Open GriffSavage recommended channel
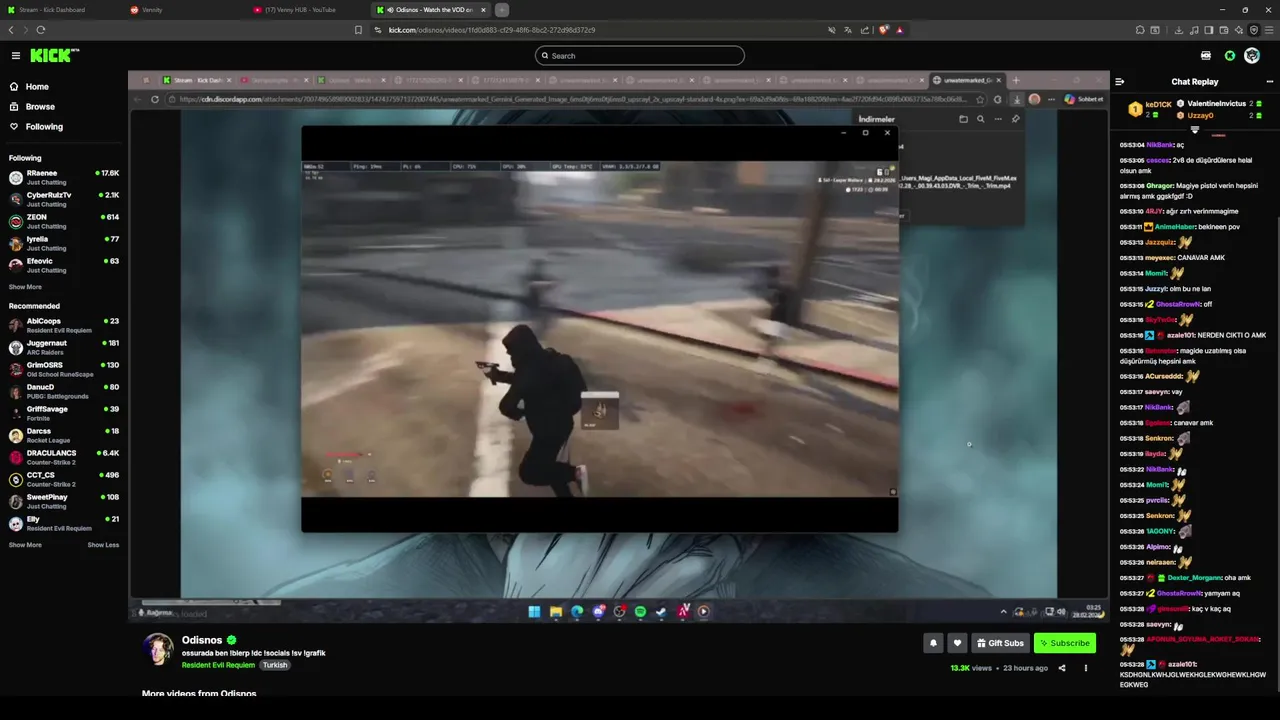Viewport: 1280px width, 720px height. (x=64, y=414)
